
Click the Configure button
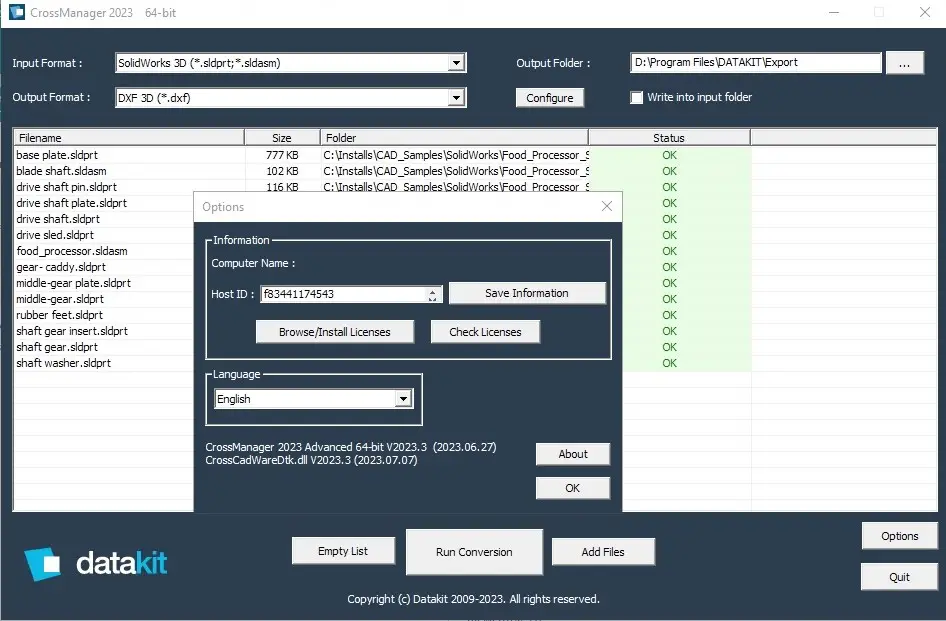tap(550, 98)
